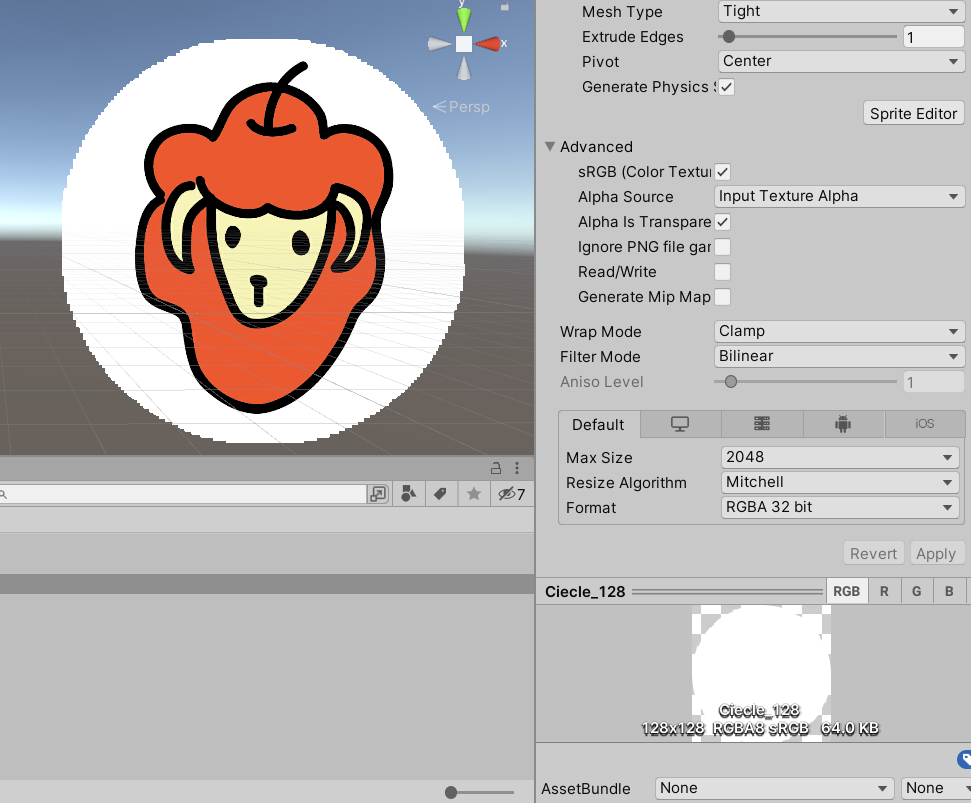Select the Server platform tab

[x=762, y=424]
